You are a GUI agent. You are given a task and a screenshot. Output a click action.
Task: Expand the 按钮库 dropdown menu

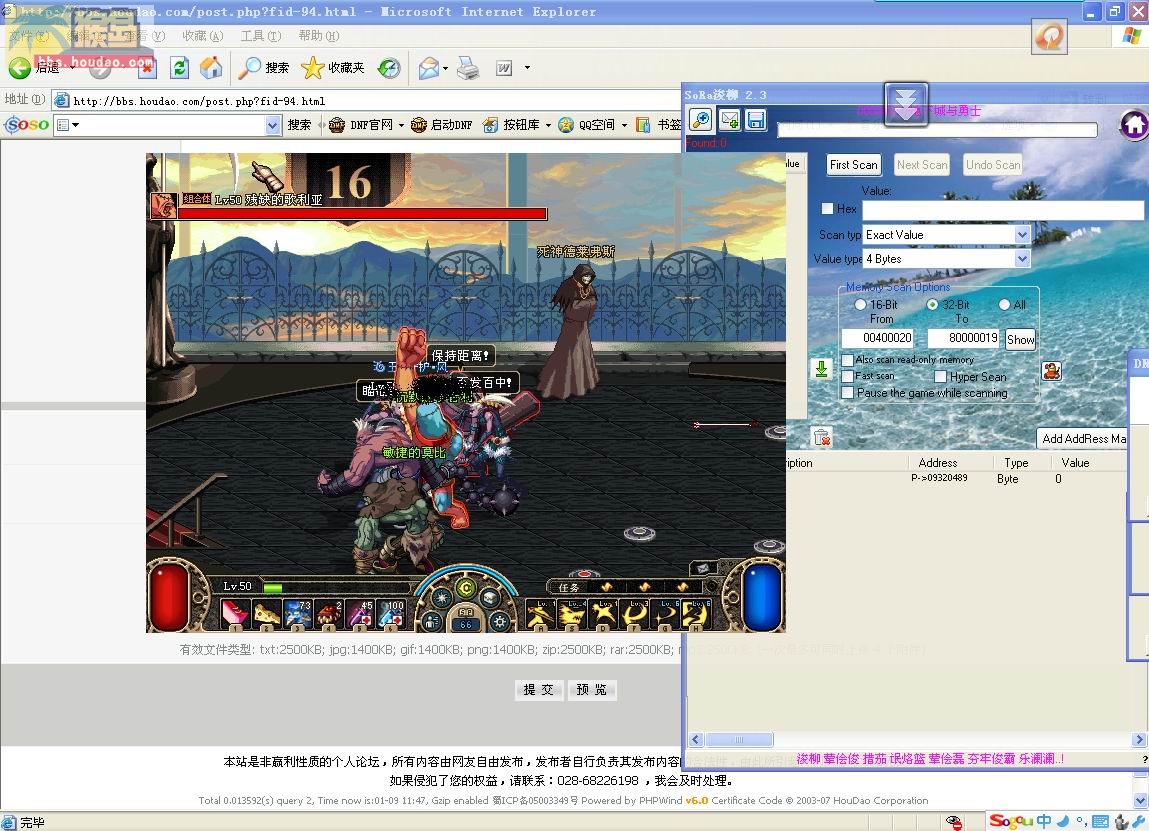click(547, 125)
